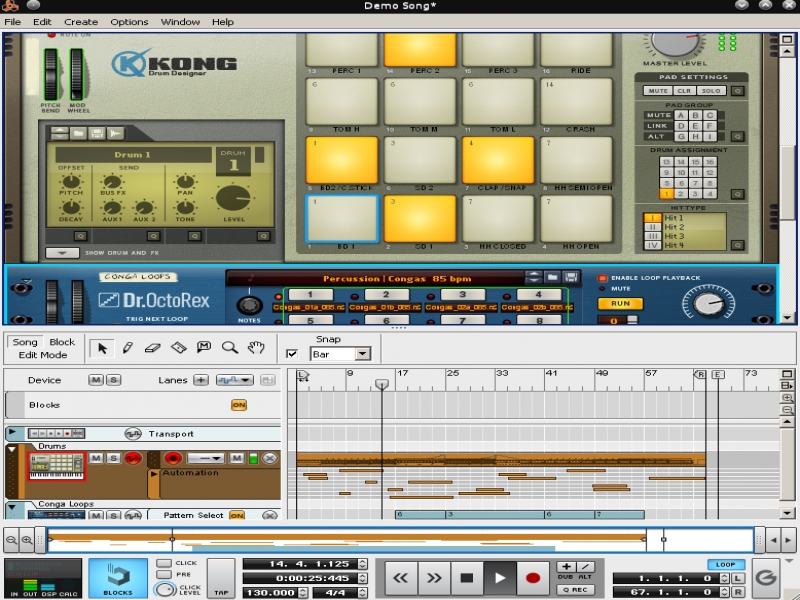Open patch browser folder icon on Dr. OctoRex
The image size is (800, 600).
551,277
